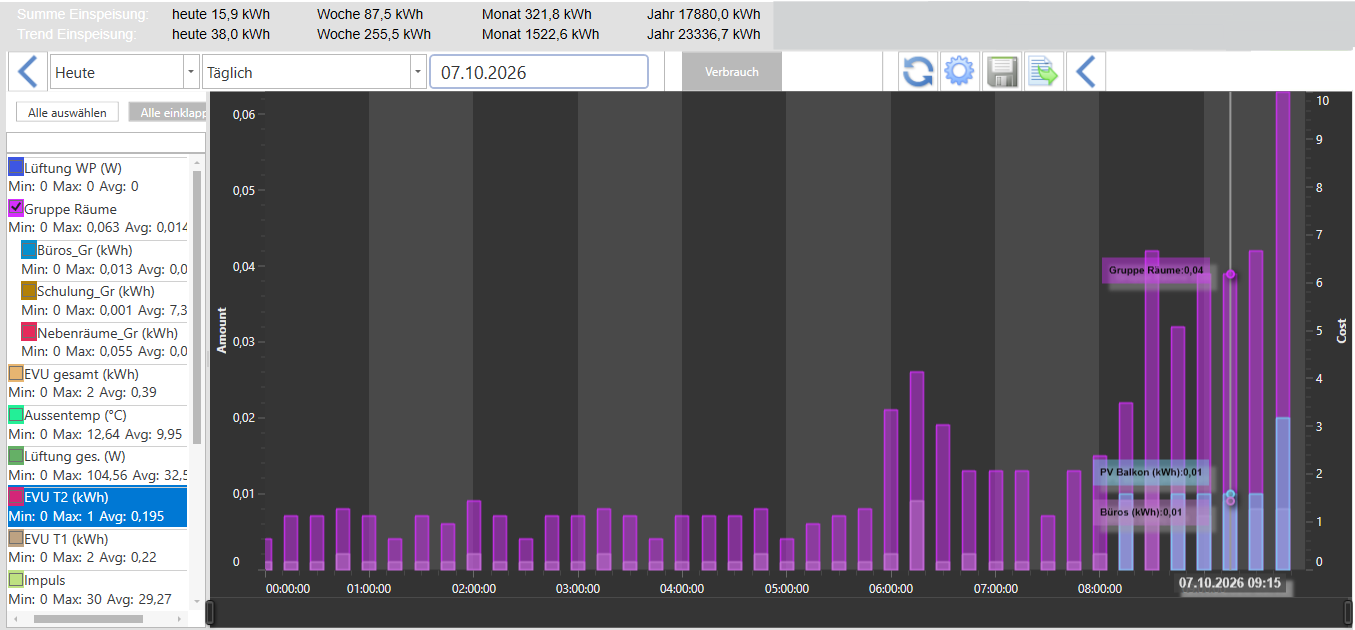
Task: Toggle the Lüftung WP (W) checkbox
Action: pyautogui.click(x=16, y=167)
